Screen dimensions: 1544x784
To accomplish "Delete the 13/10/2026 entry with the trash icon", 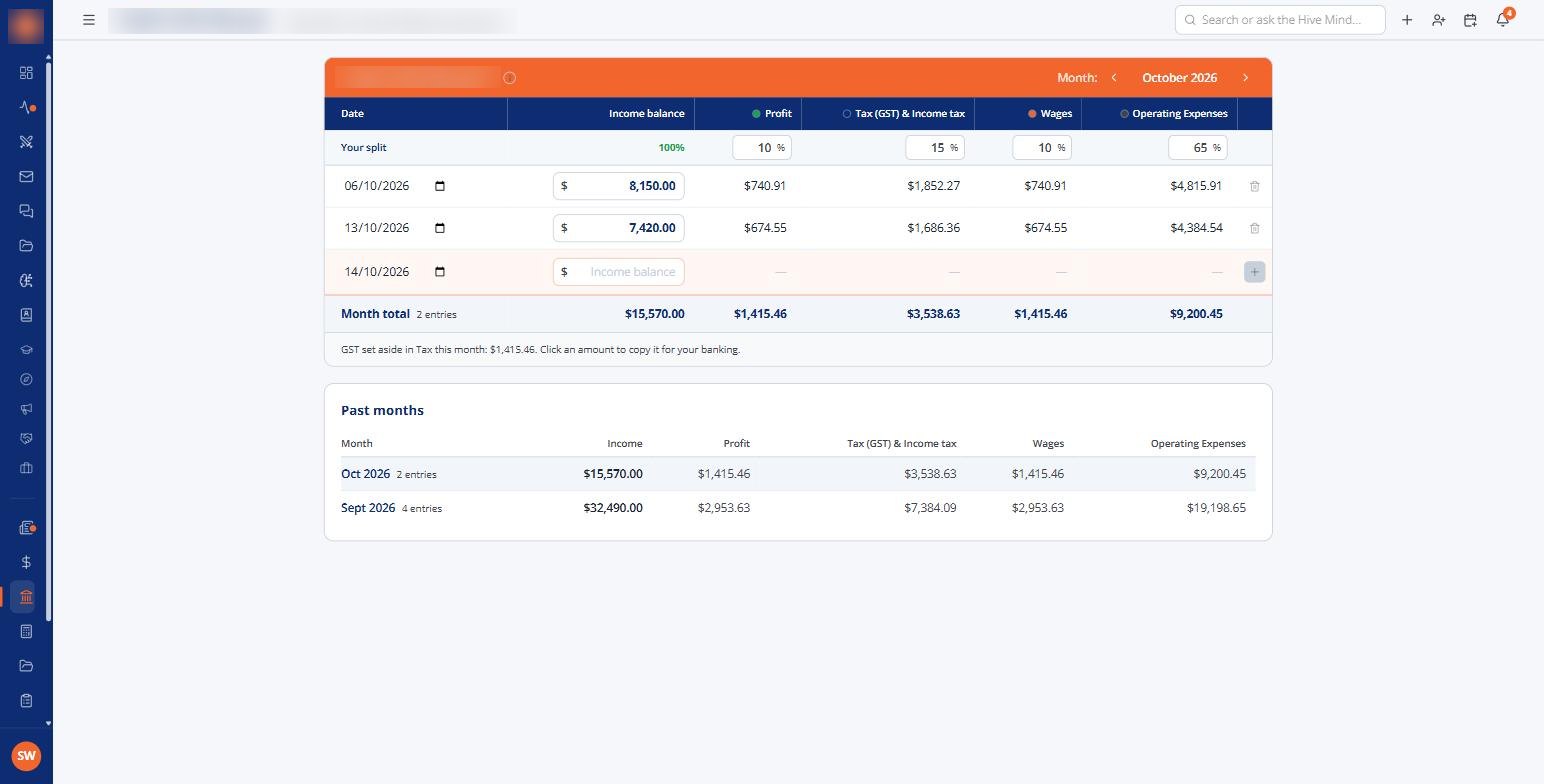I will coord(1255,228).
